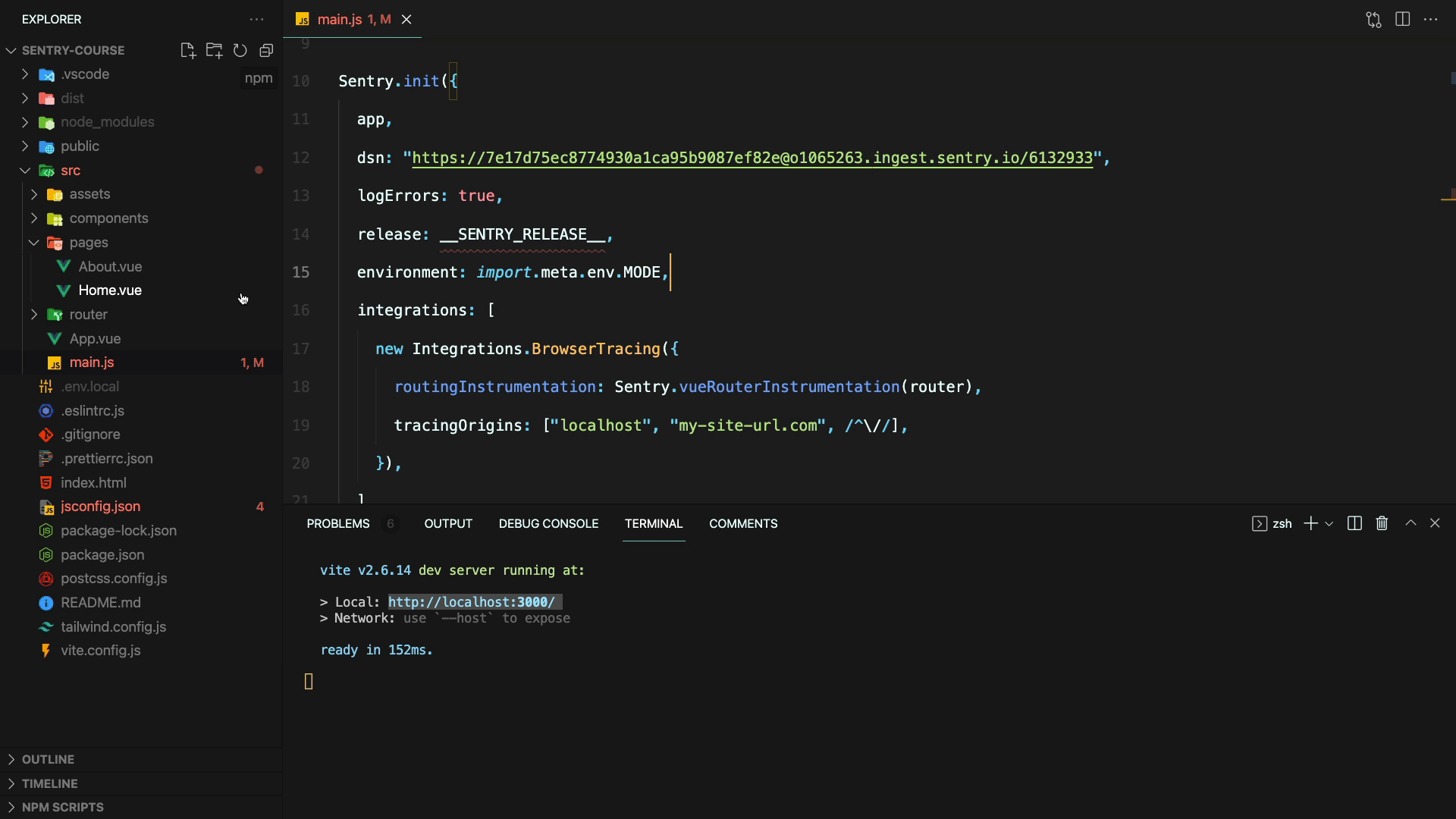Open Explorer views and more actions menu
Image resolution: width=1456 pixels, height=819 pixels.
click(257, 19)
